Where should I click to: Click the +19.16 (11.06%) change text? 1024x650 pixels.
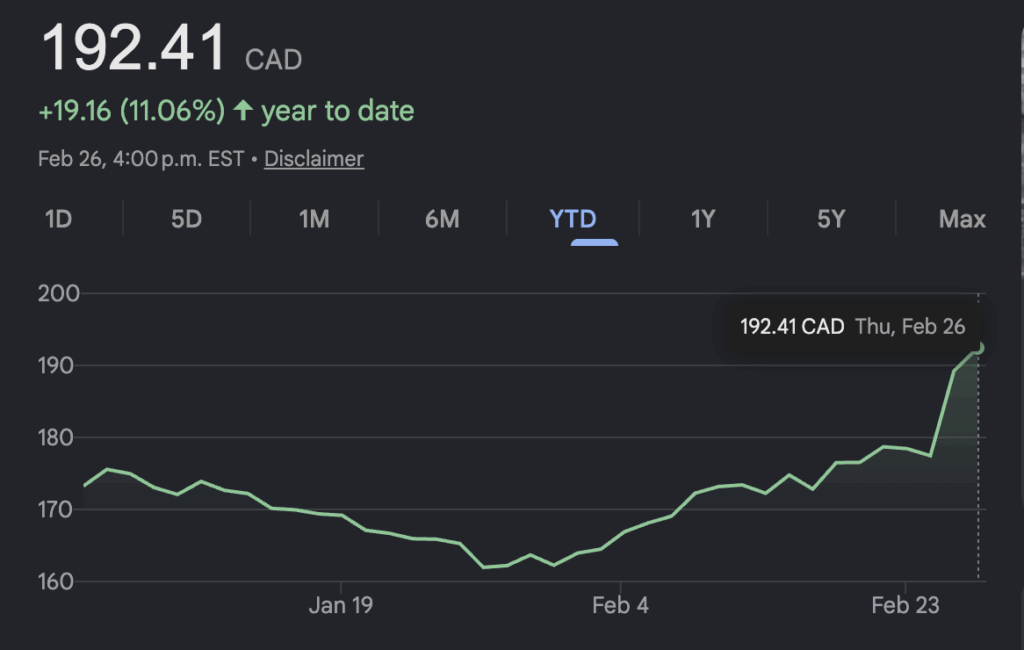point(131,111)
